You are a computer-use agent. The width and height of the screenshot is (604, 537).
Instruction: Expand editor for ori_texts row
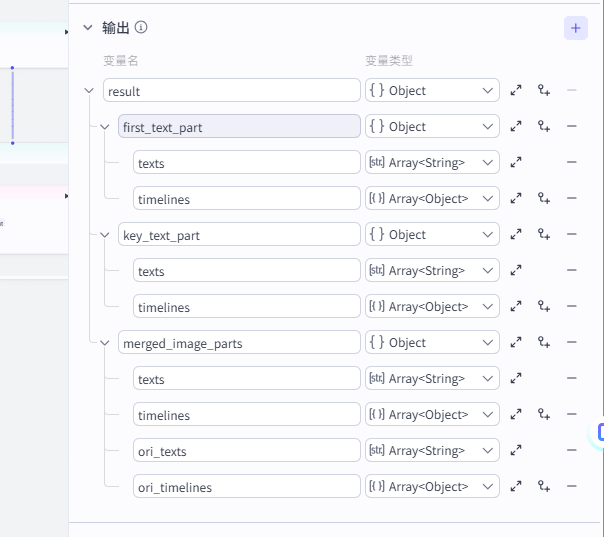coord(516,451)
